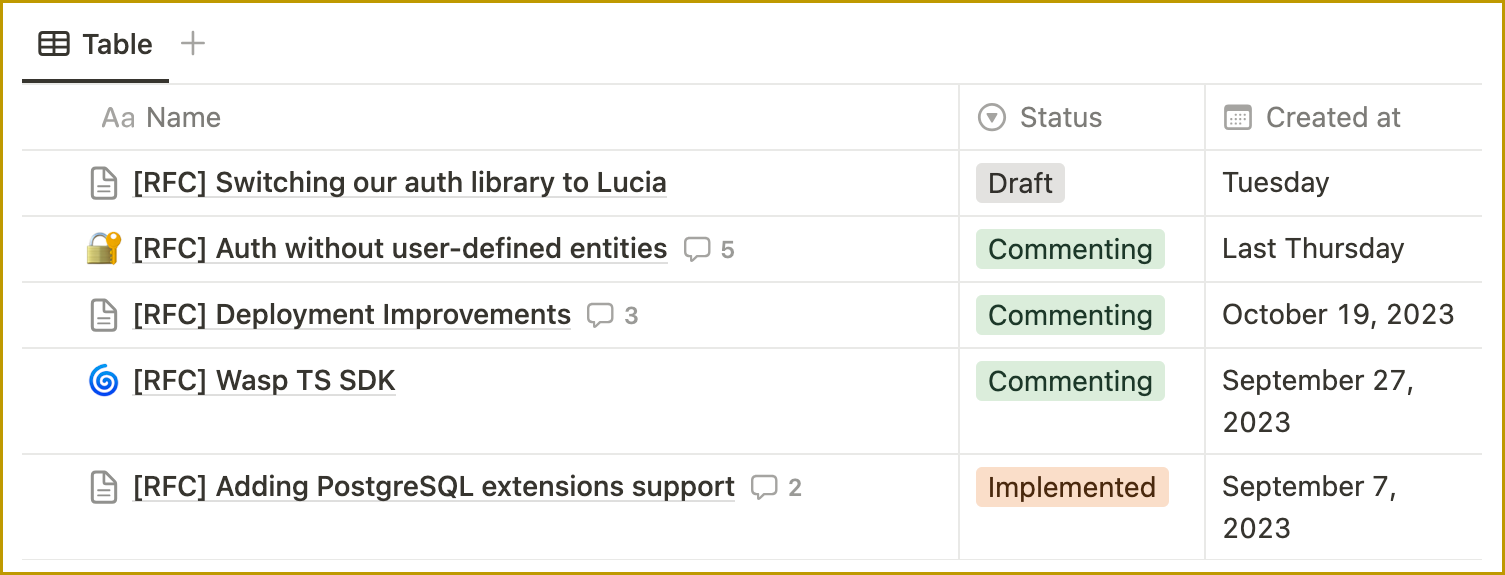Image resolution: width=1505 pixels, height=575 pixels.
Task: Add a new view with plus icon
Action: 192,43
